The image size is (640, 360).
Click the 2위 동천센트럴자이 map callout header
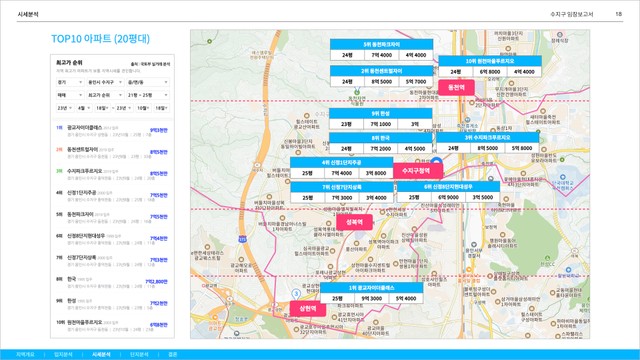pyautogui.click(x=381, y=71)
